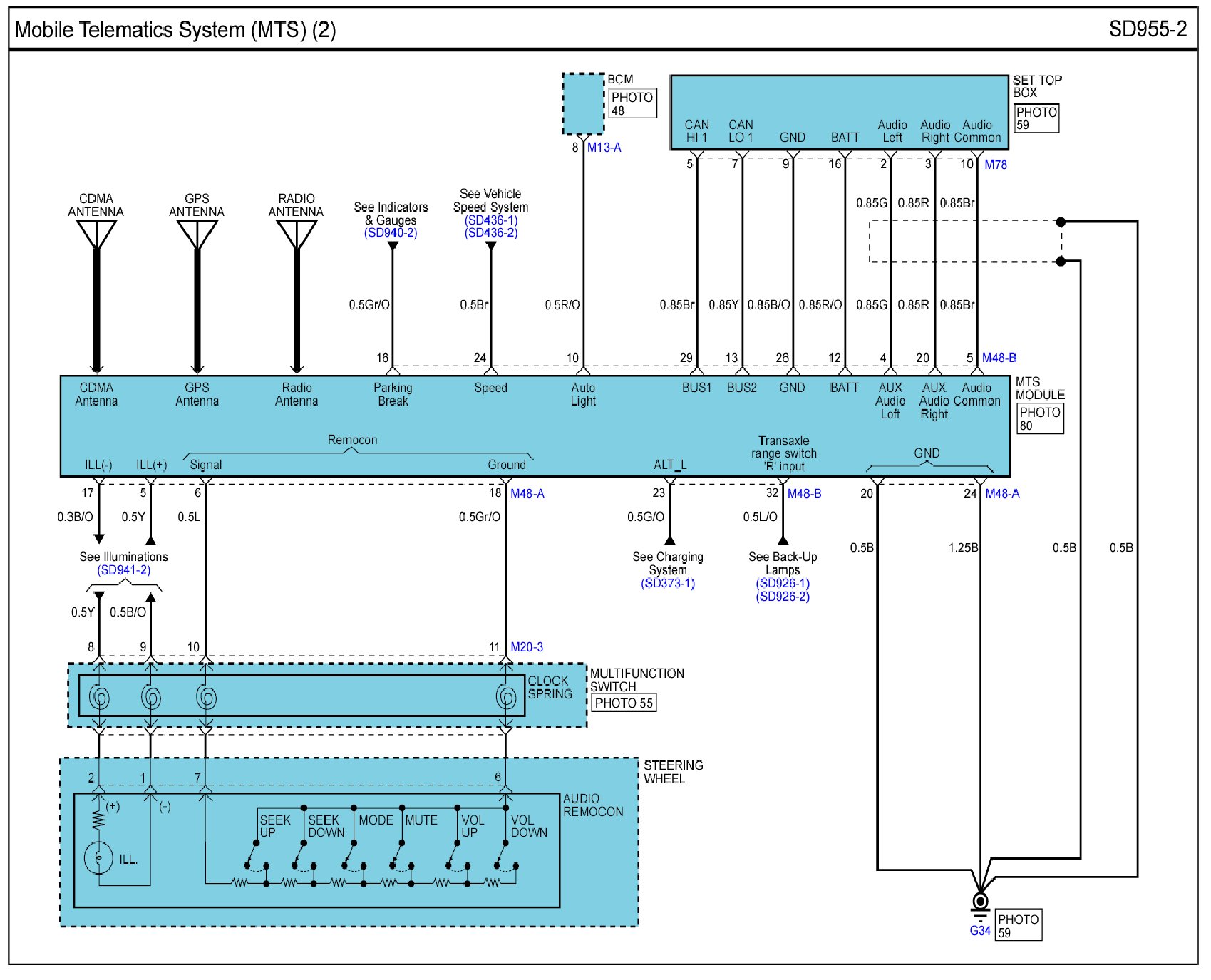
Task: Click the leftmost clock spring coil symbol
Action: (x=99, y=696)
